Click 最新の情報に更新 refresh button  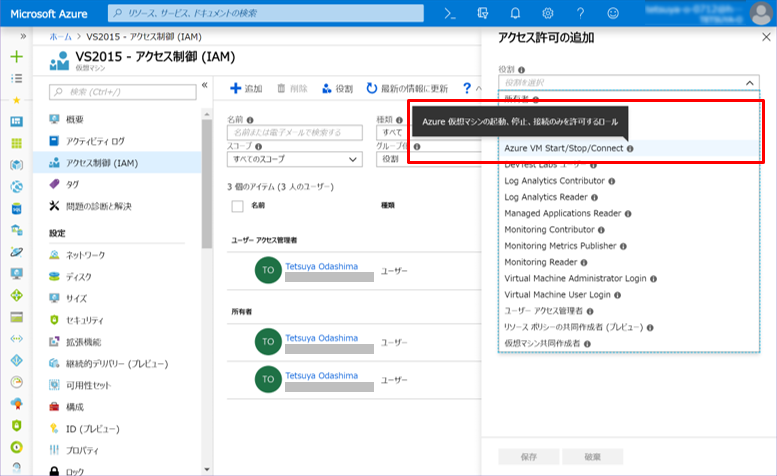click(407, 89)
